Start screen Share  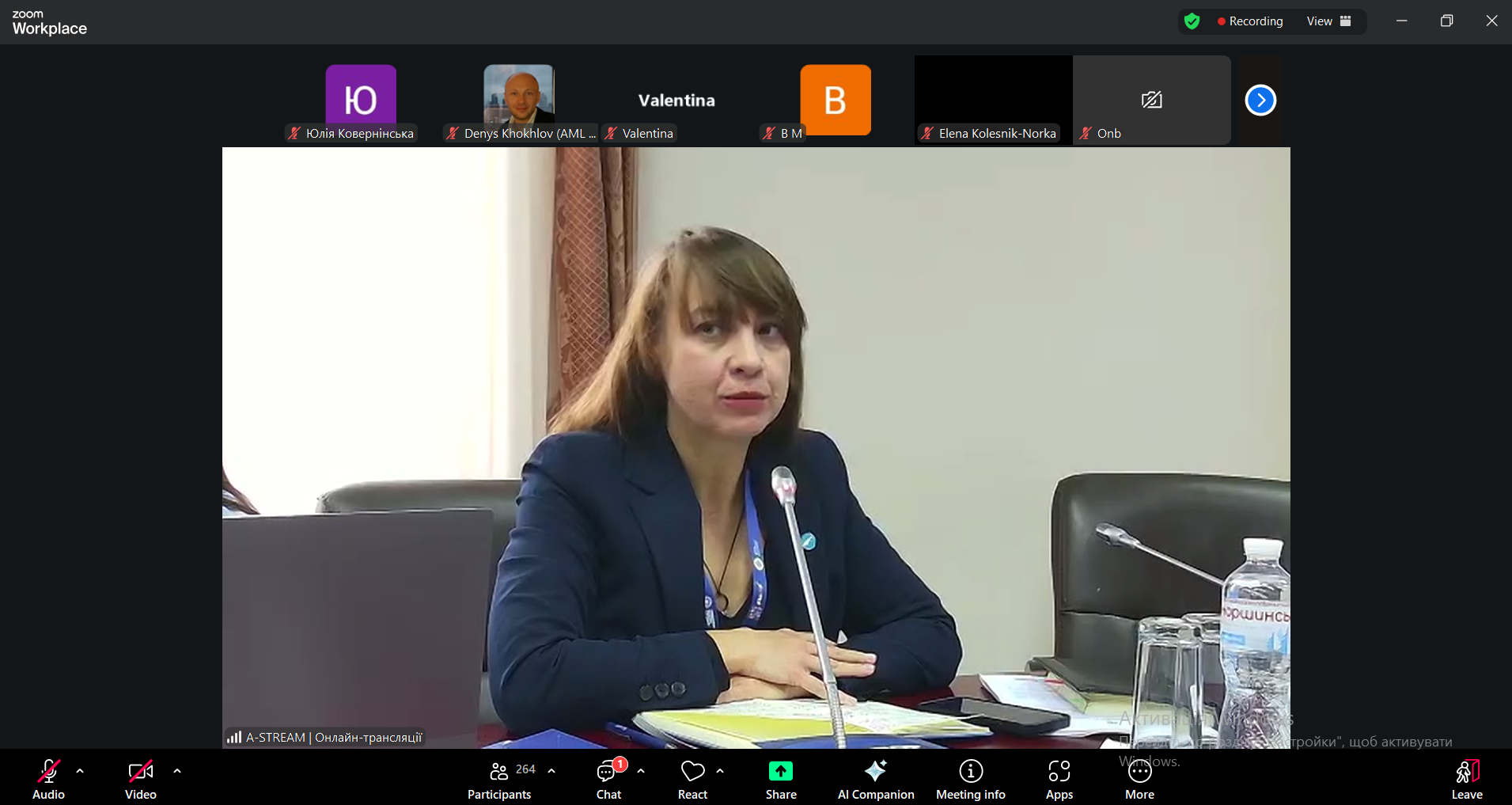pos(780,780)
